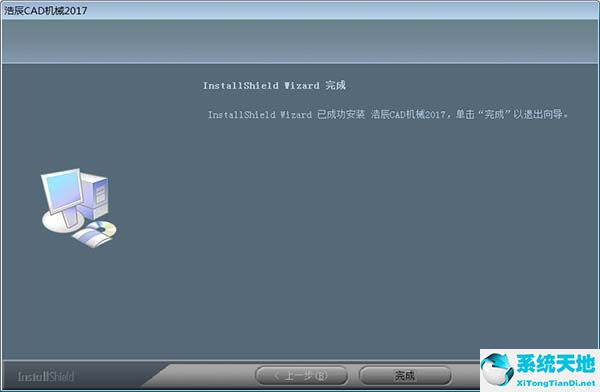Screen dimensions: 600x392
Task: Click the 系统天地 globe watermark icon
Action: click(x=497, y=369)
